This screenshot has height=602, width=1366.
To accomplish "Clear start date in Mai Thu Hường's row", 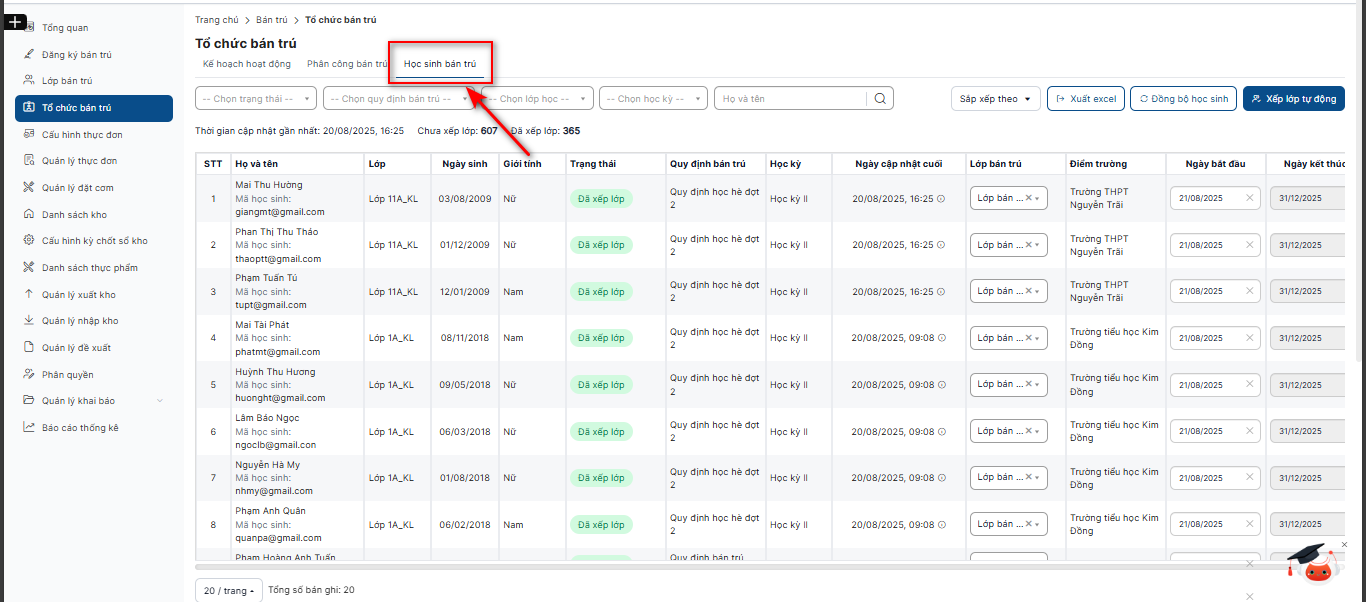I will [x=1249, y=198].
